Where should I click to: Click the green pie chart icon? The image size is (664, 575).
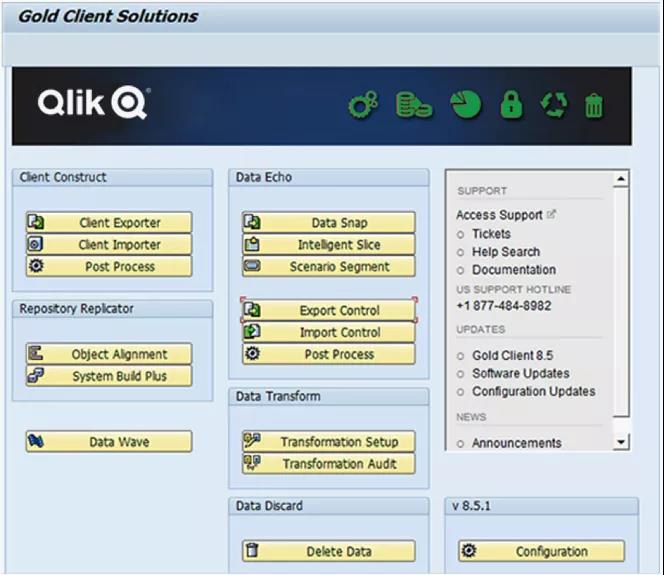(x=466, y=104)
